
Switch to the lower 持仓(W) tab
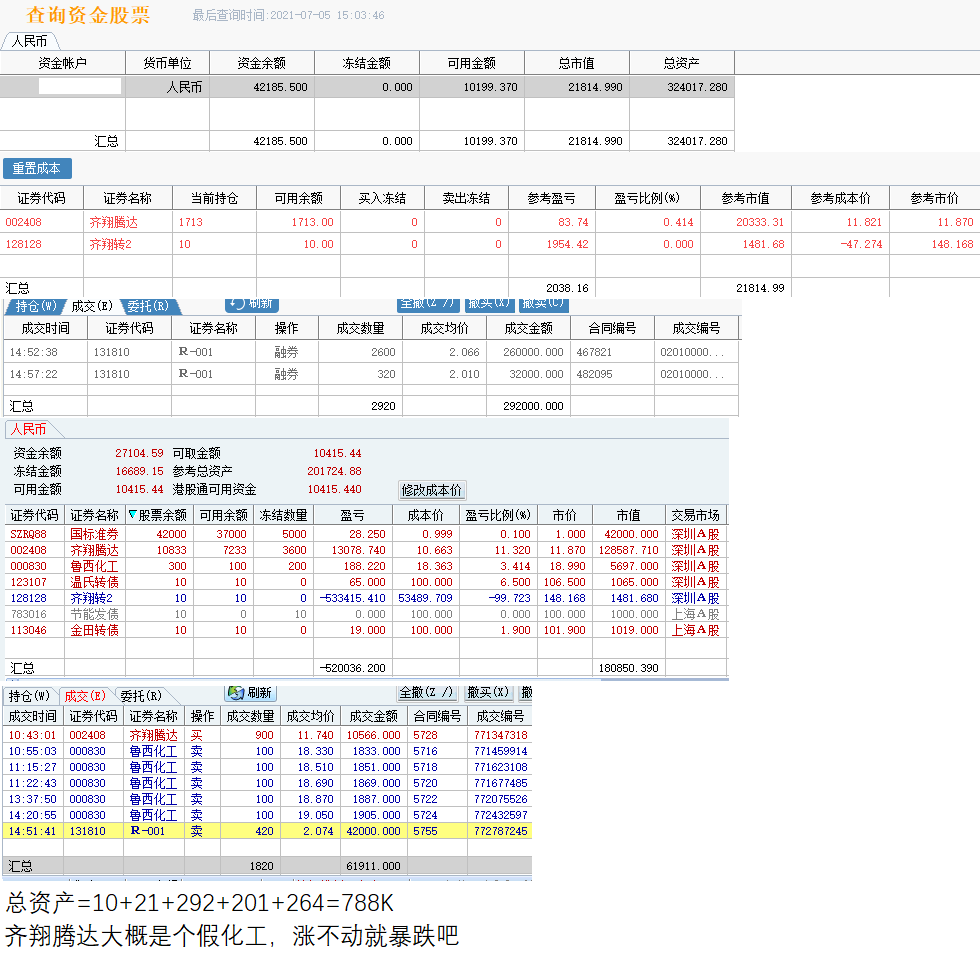coord(29,696)
